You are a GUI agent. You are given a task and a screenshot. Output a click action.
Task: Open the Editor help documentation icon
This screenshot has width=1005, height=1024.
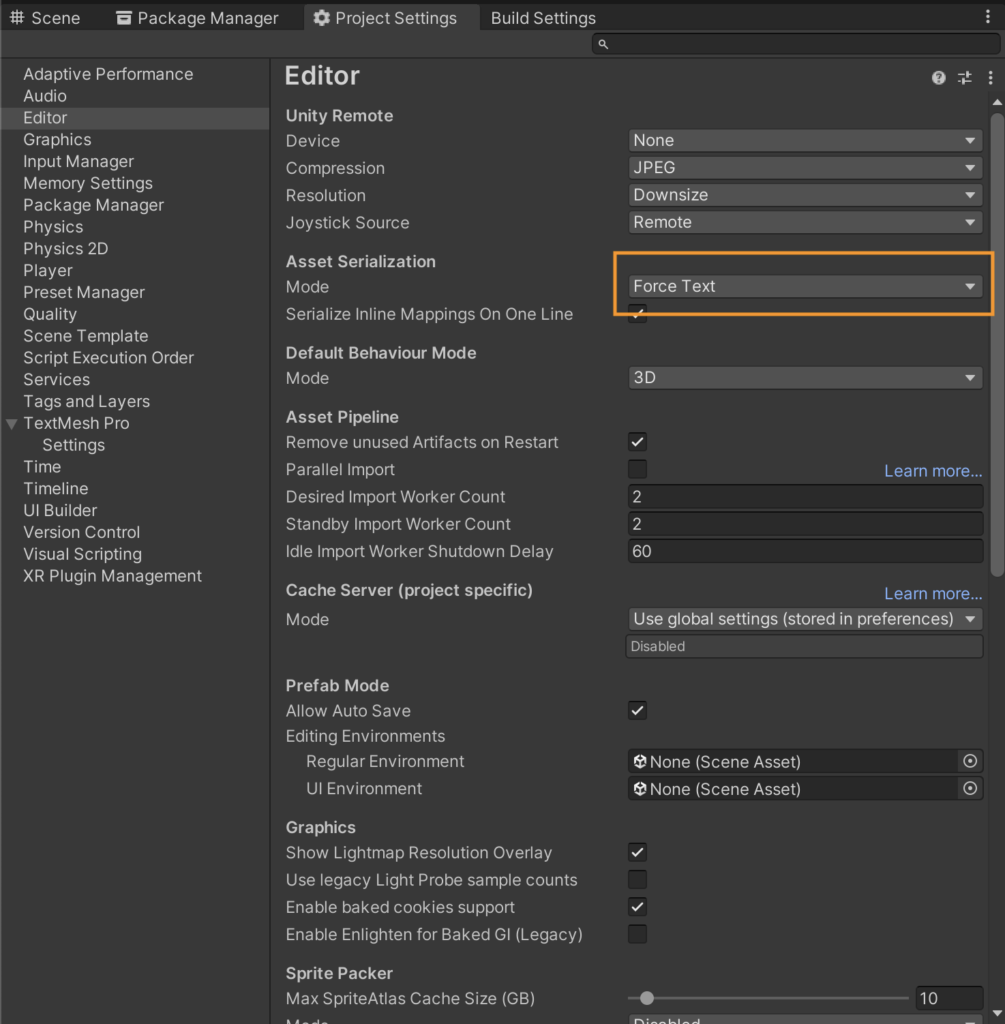938,78
